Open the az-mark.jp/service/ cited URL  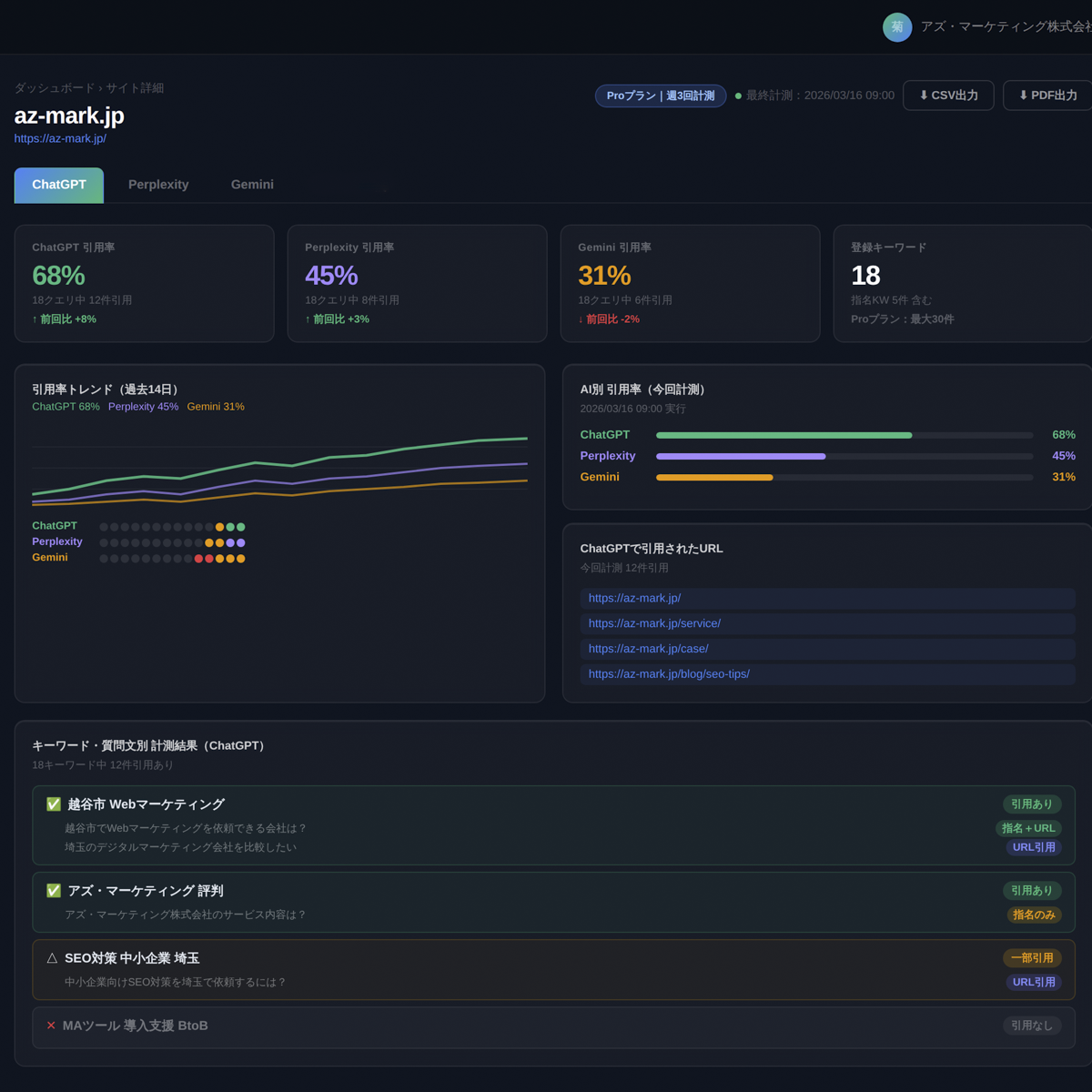click(654, 623)
